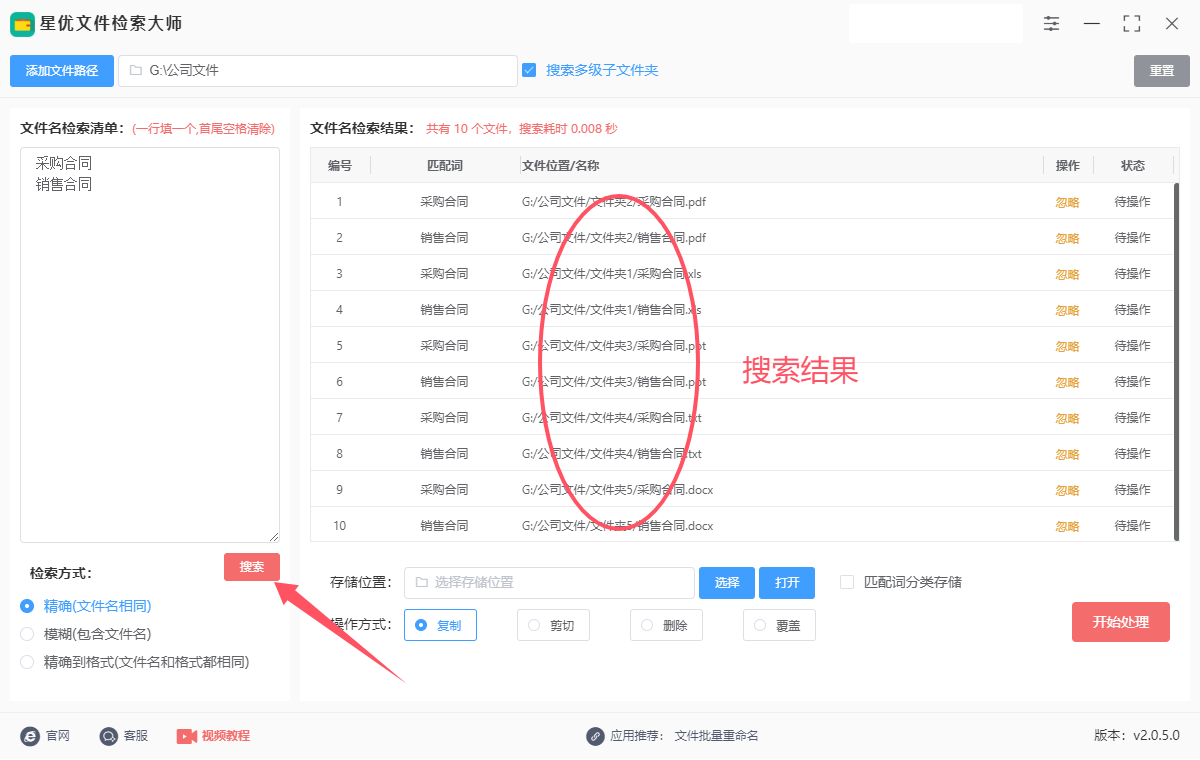Select row path 文件夹4/销售合同.txt
Viewport: 1200px width, 760px height.
(612, 454)
